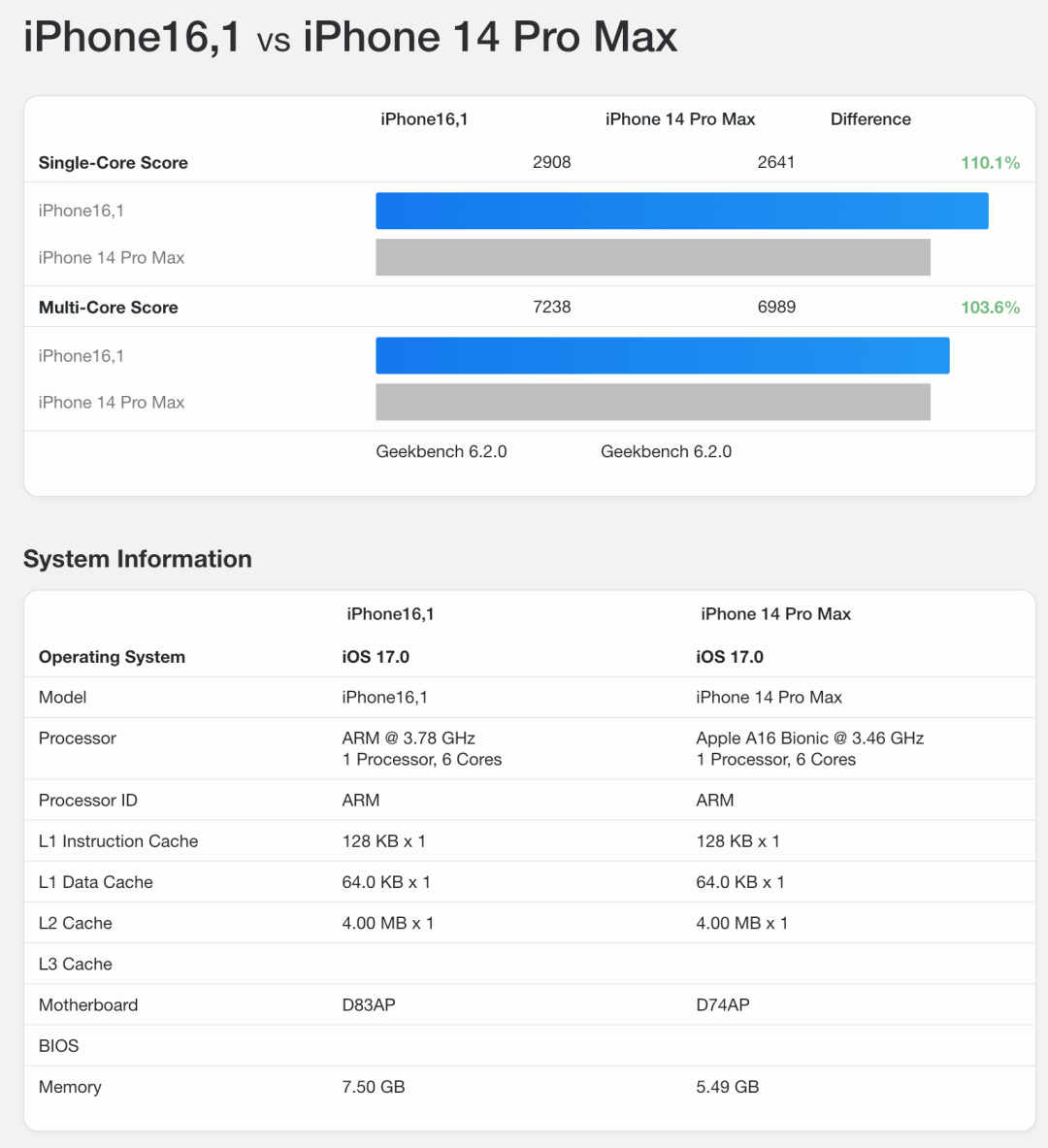The width and height of the screenshot is (1048, 1148).
Task: Click the 7.50 GB memory value
Action: point(374,1087)
